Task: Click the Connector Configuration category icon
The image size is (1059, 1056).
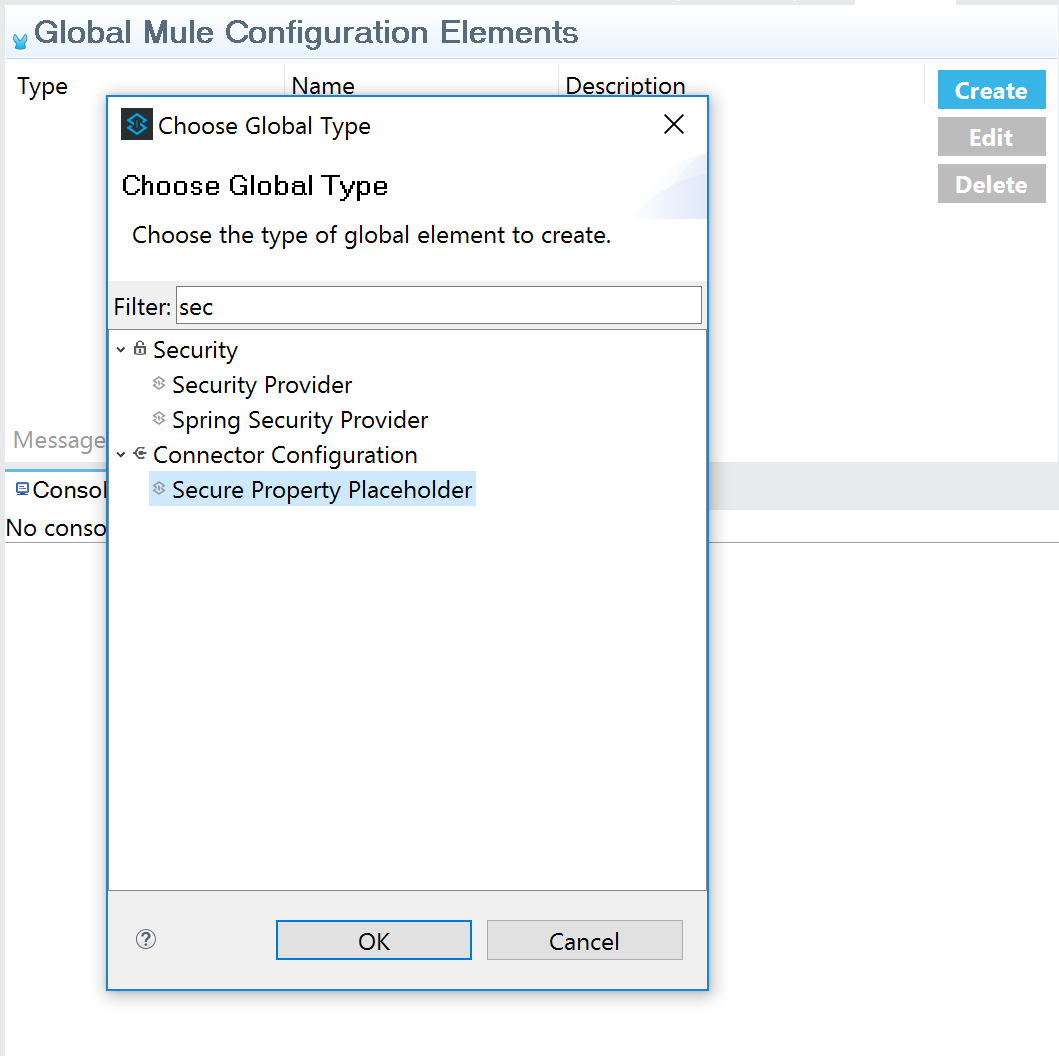Action: click(x=140, y=454)
